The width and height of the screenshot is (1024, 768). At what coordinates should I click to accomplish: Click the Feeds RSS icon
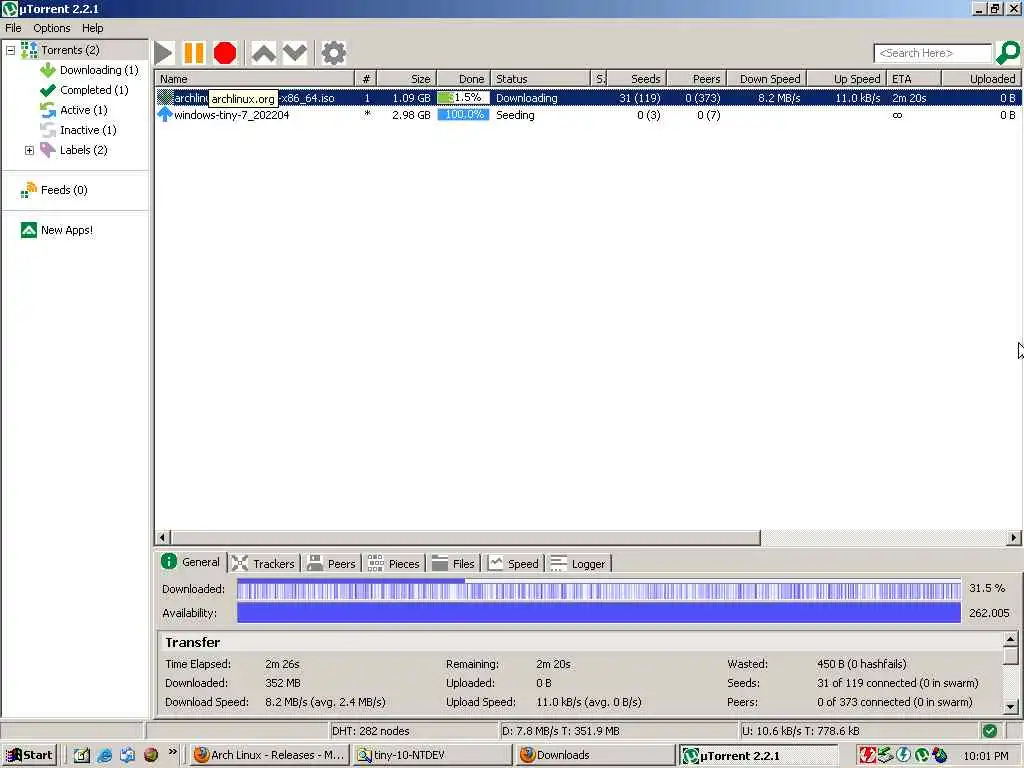29,190
